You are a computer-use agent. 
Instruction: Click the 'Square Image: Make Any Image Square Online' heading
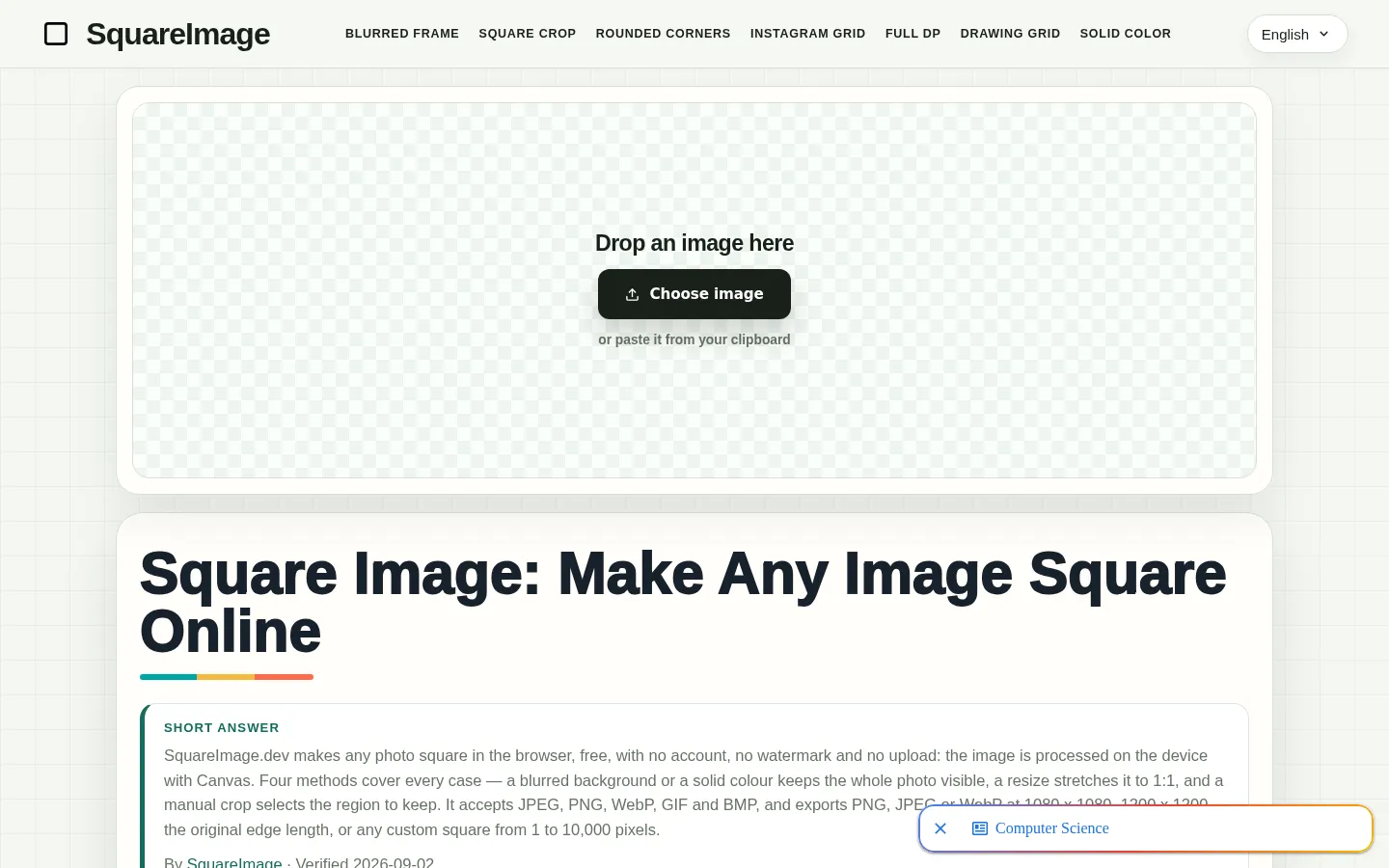683,603
